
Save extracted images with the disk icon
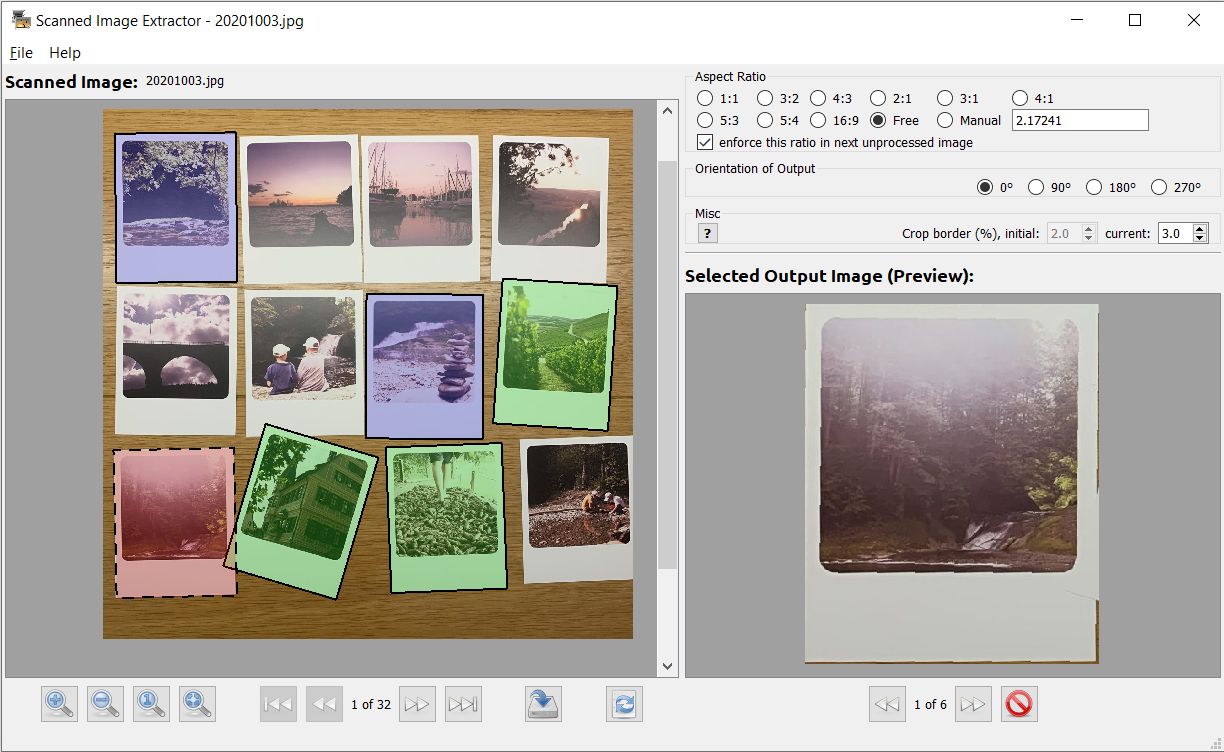[544, 704]
